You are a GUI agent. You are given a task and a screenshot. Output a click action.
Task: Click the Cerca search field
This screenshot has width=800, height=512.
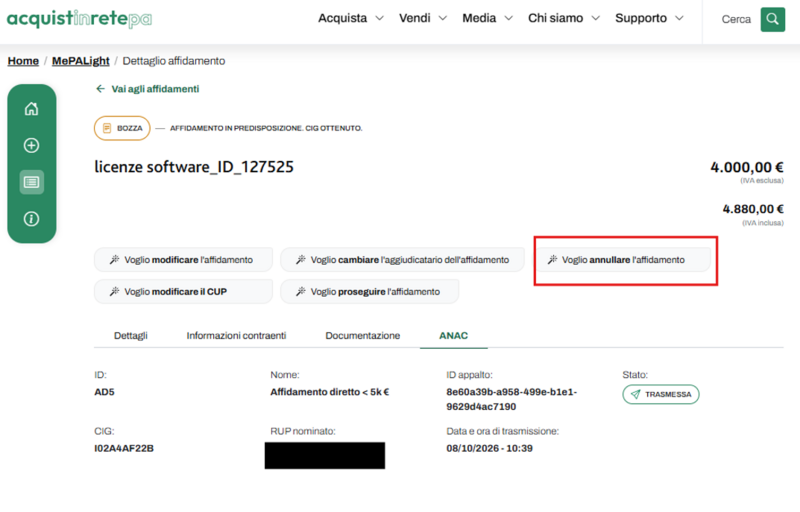(736, 19)
